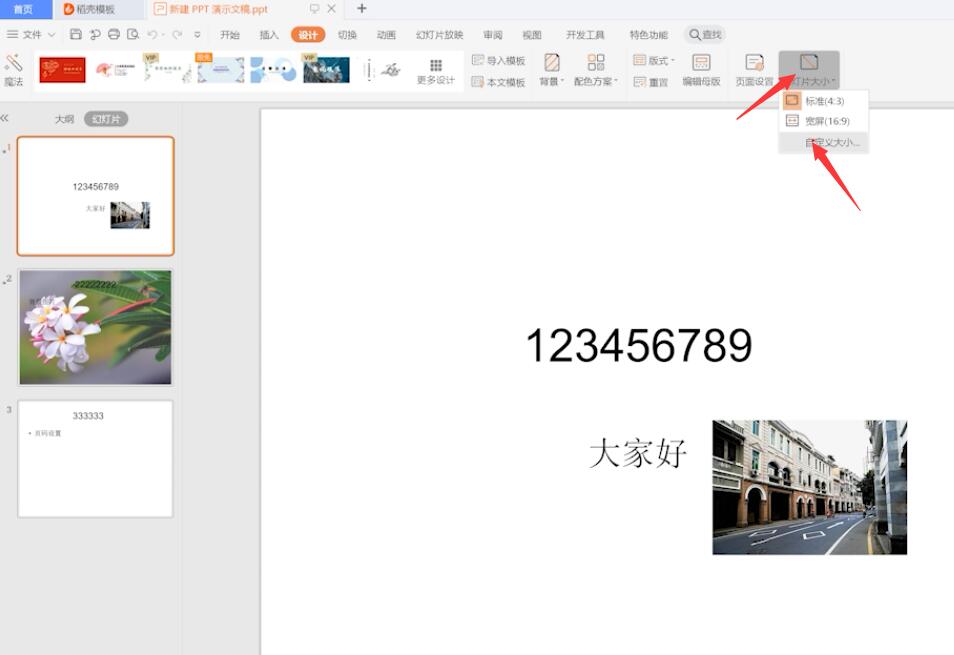Open the 文件 dropdown arrow
The width and height of the screenshot is (954, 655).
point(52,35)
